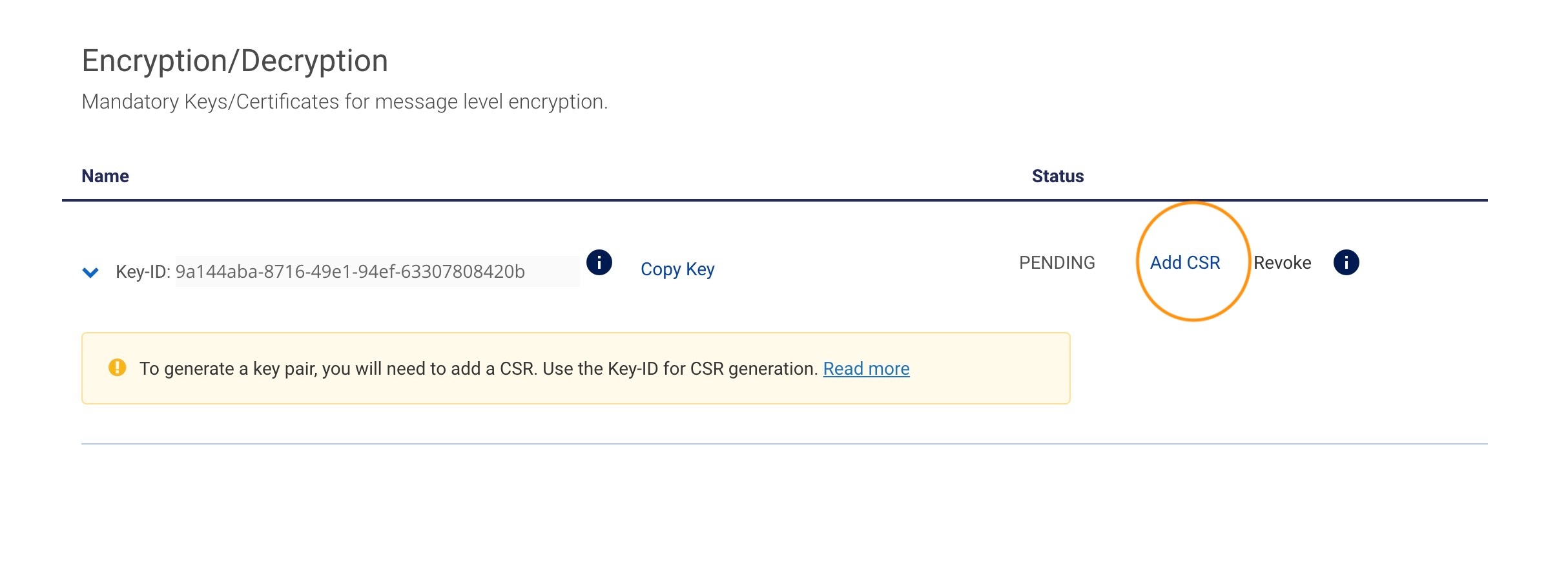Select the Key-ID text input field

tap(378, 271)
